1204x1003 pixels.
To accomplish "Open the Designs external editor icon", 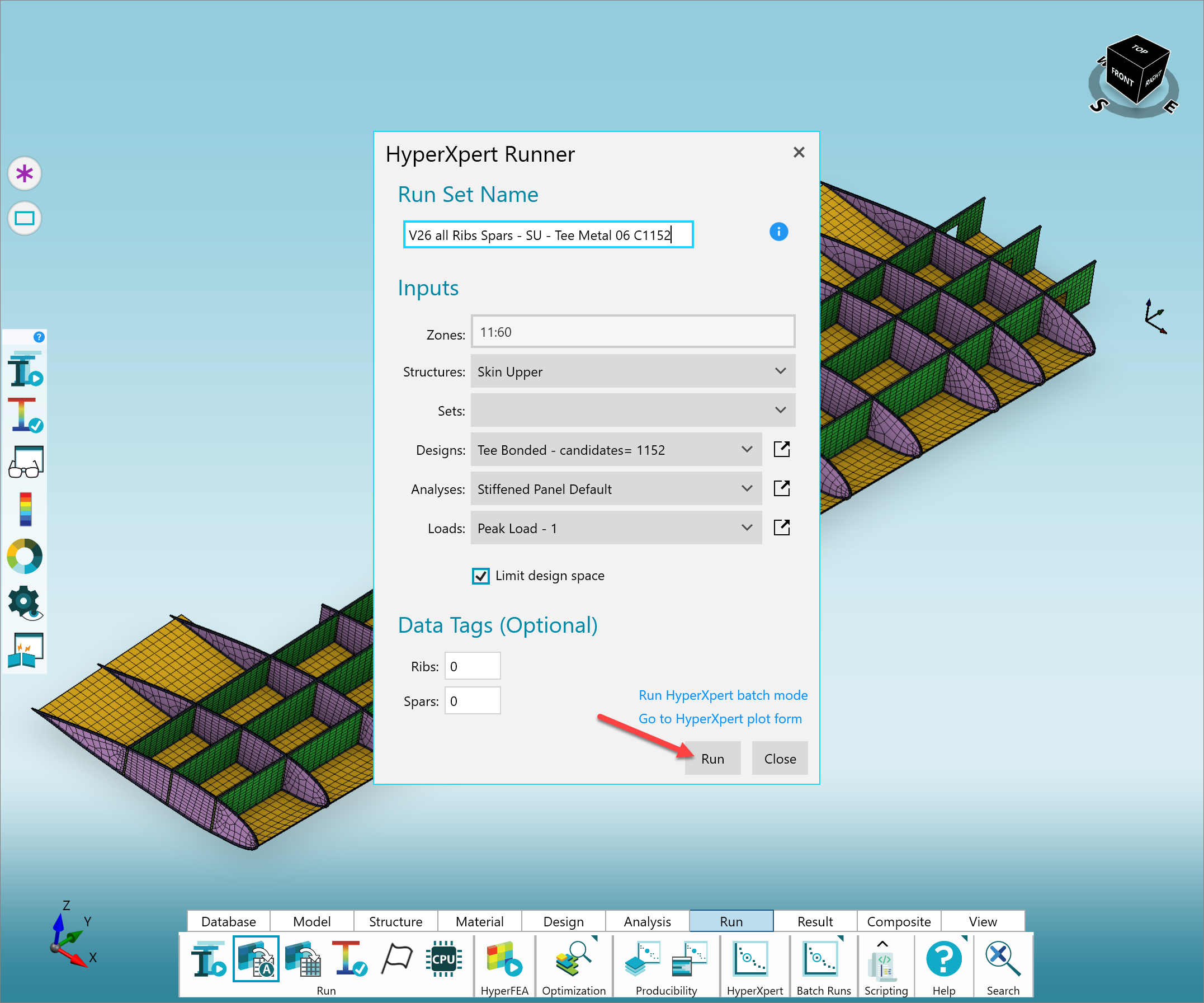I will click(x=782, y=449).
